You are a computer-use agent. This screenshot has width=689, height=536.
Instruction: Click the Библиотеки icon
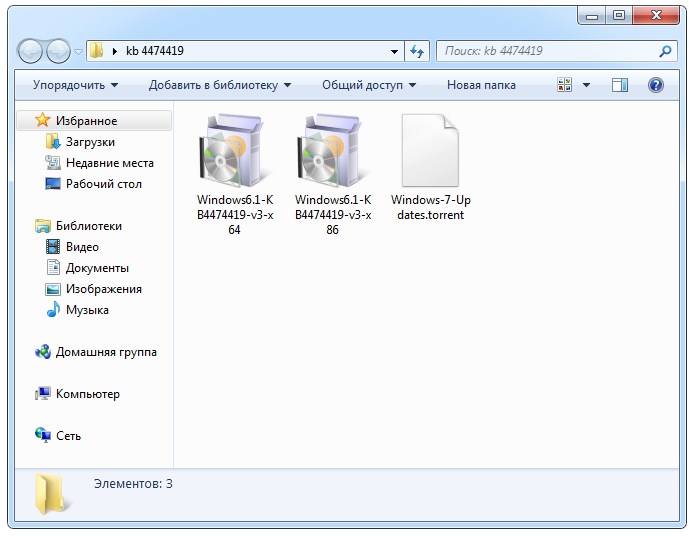[43, 226]
